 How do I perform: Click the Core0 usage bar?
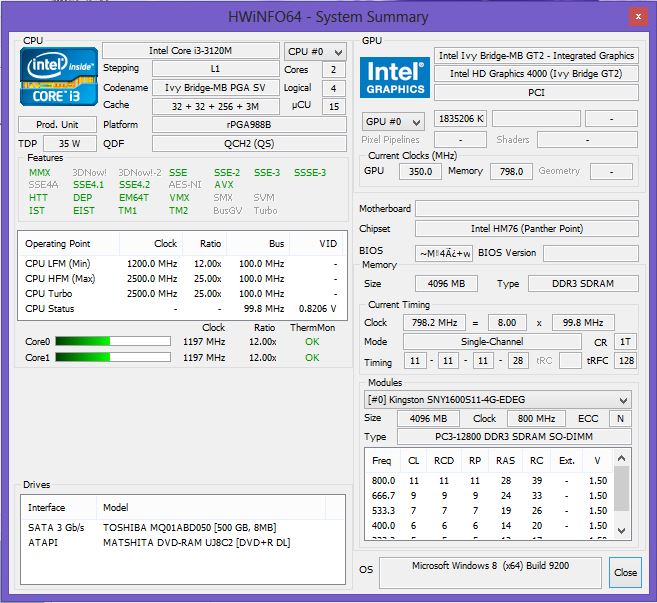coord(113,342)
